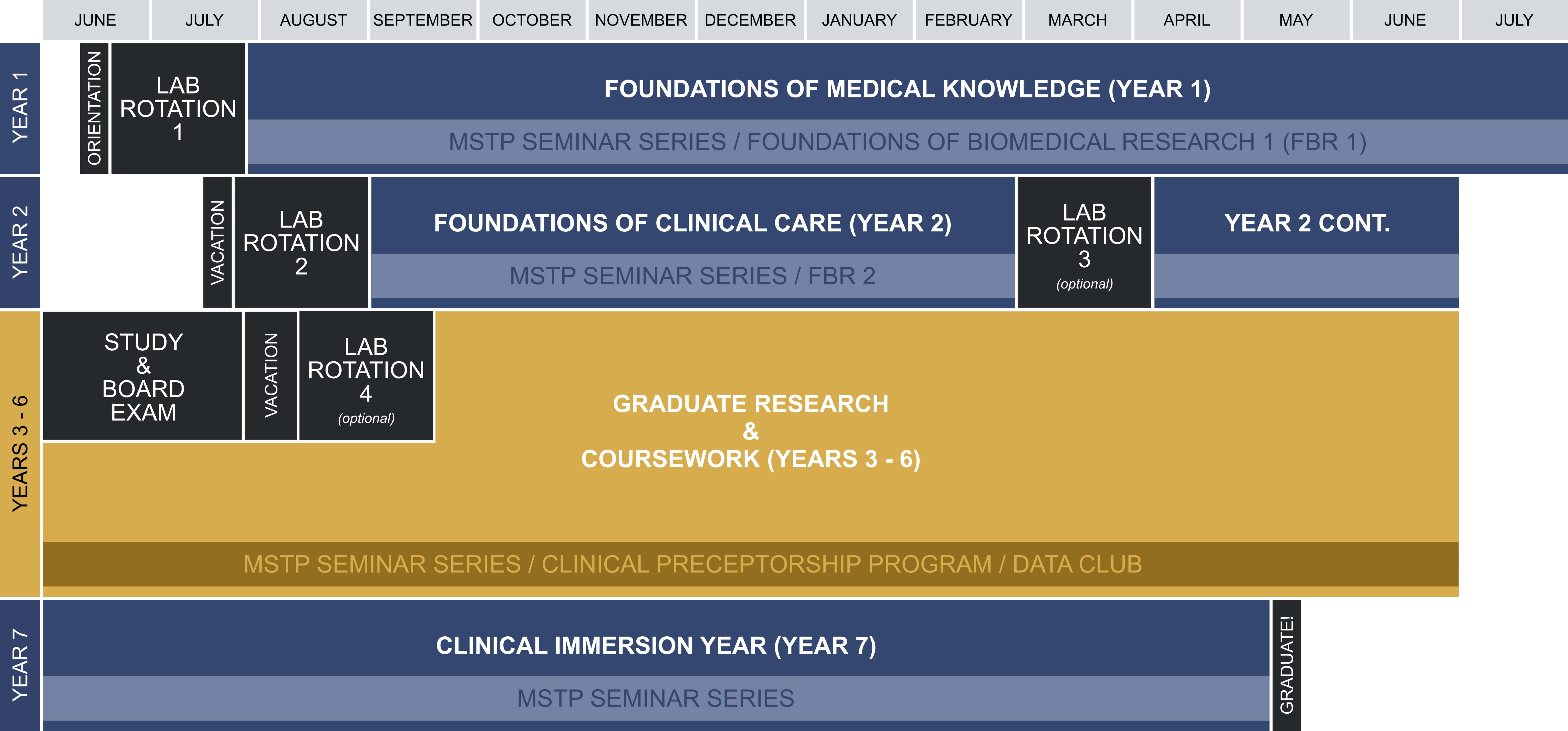This screenshot has height=731, width=1568.
Task: Click the YEAR 1 row label
Action: [20, 108]
